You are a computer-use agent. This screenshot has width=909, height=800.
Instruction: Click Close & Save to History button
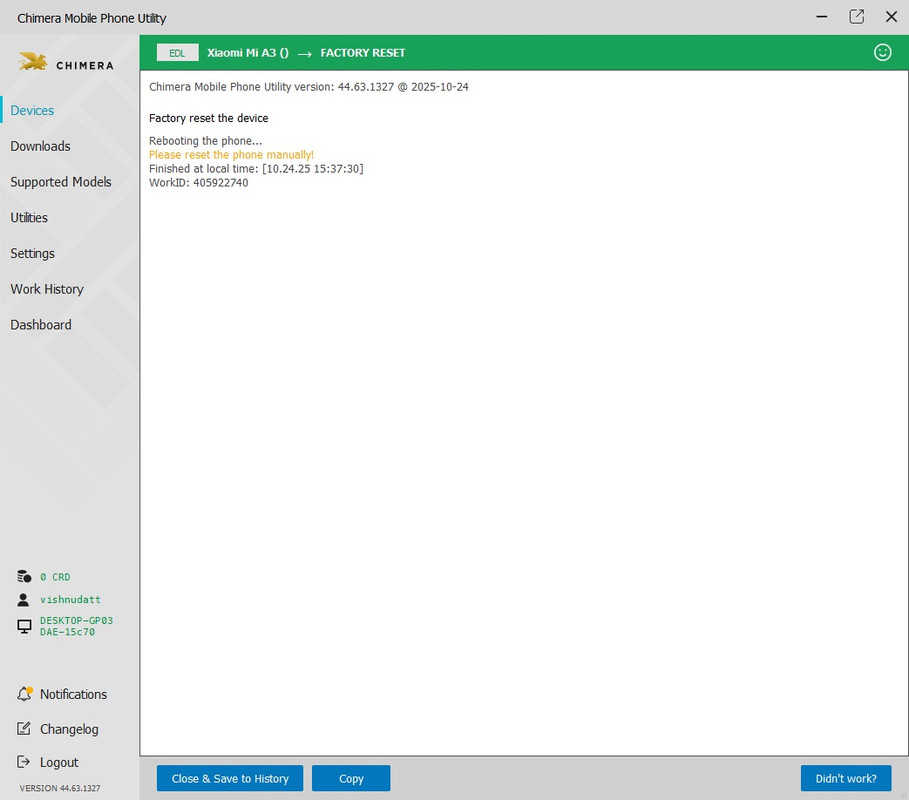(230, 778)
